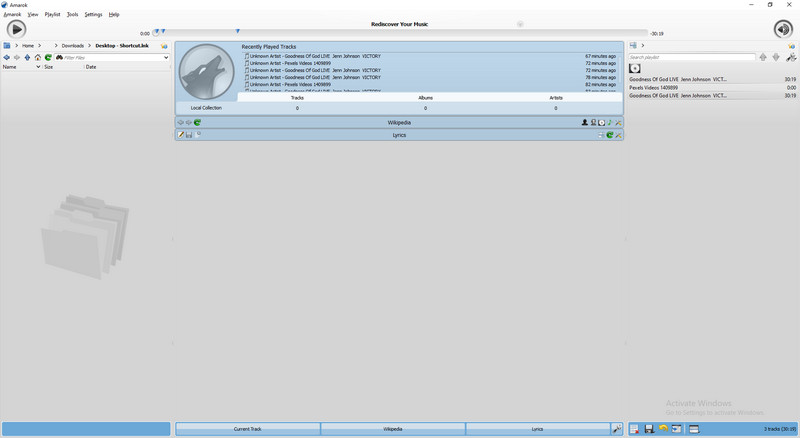
Task: Open Lyrics applet settings
Action: tap(618, 135)
